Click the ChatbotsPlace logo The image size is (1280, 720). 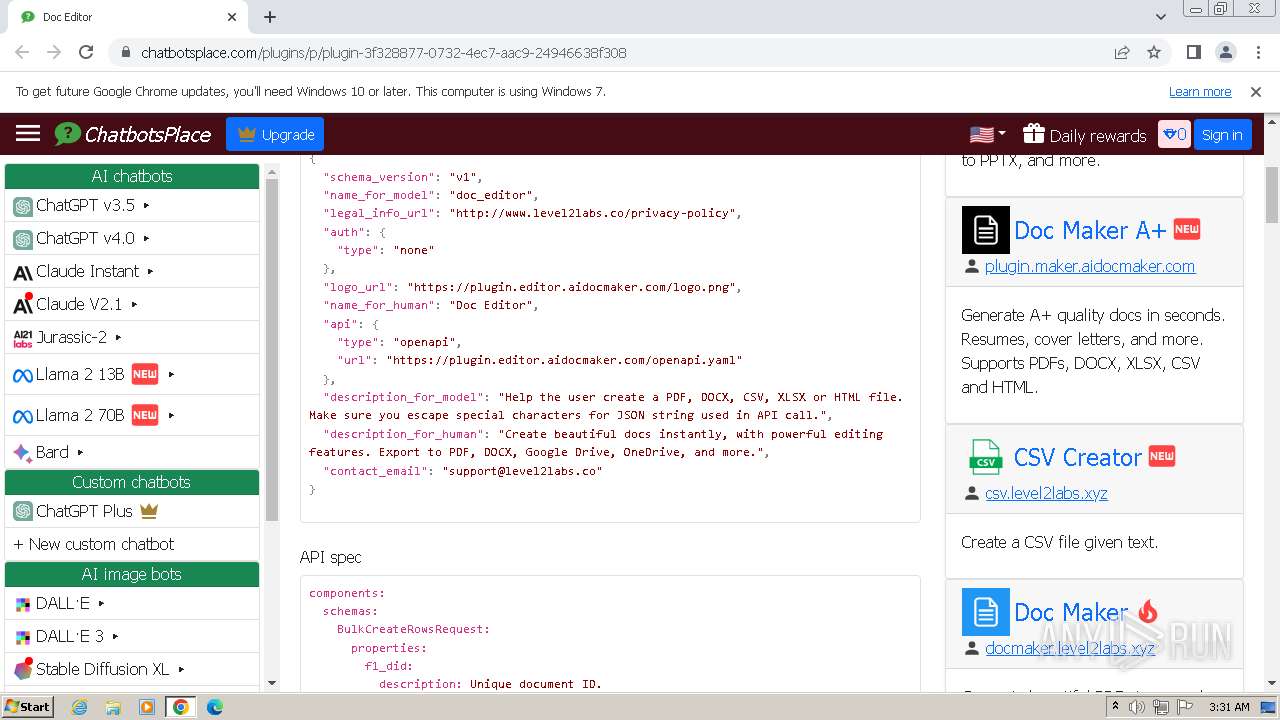[x=132, y=134]
